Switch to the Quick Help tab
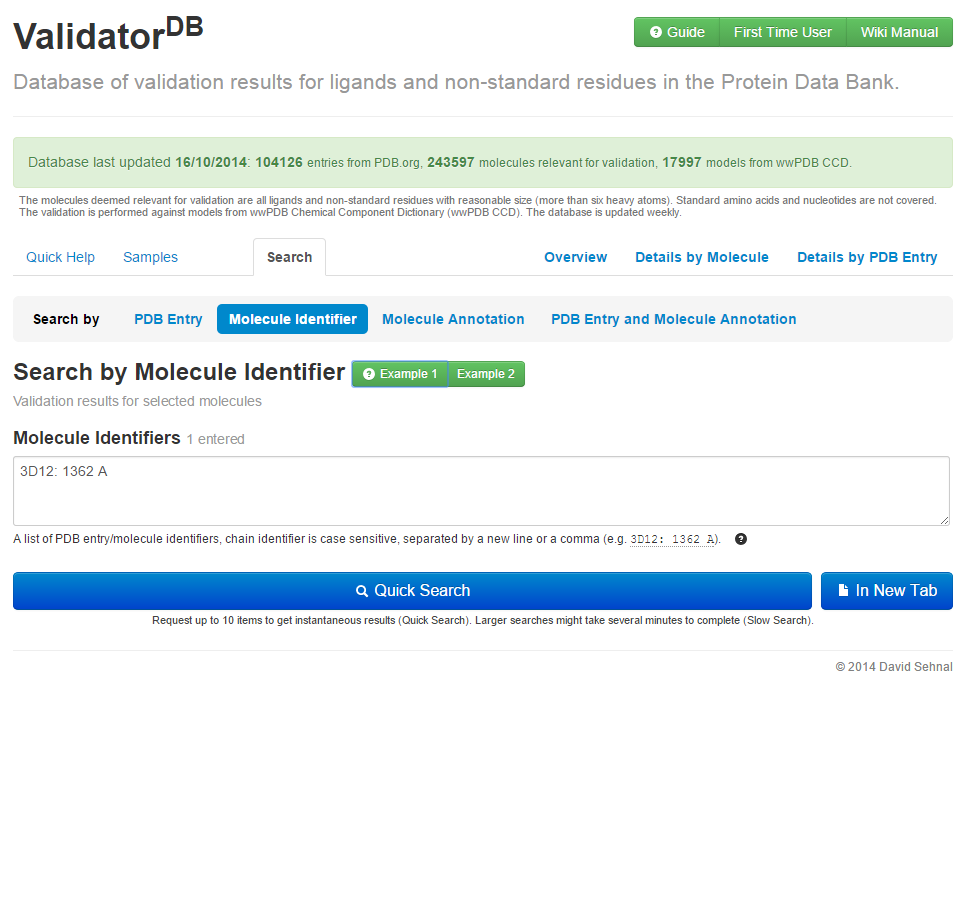Viewport: 959px width, 900px height. pos(61,257)
